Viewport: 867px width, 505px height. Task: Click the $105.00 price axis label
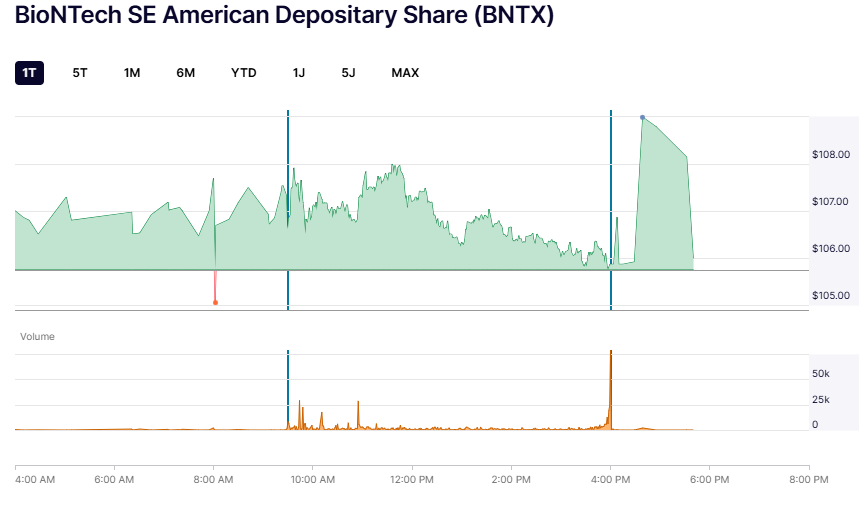(x=831, y=296)
